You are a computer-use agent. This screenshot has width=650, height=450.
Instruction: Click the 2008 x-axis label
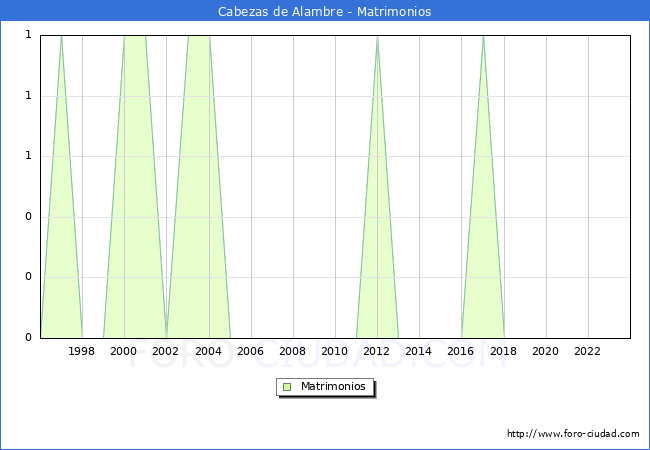292,351
